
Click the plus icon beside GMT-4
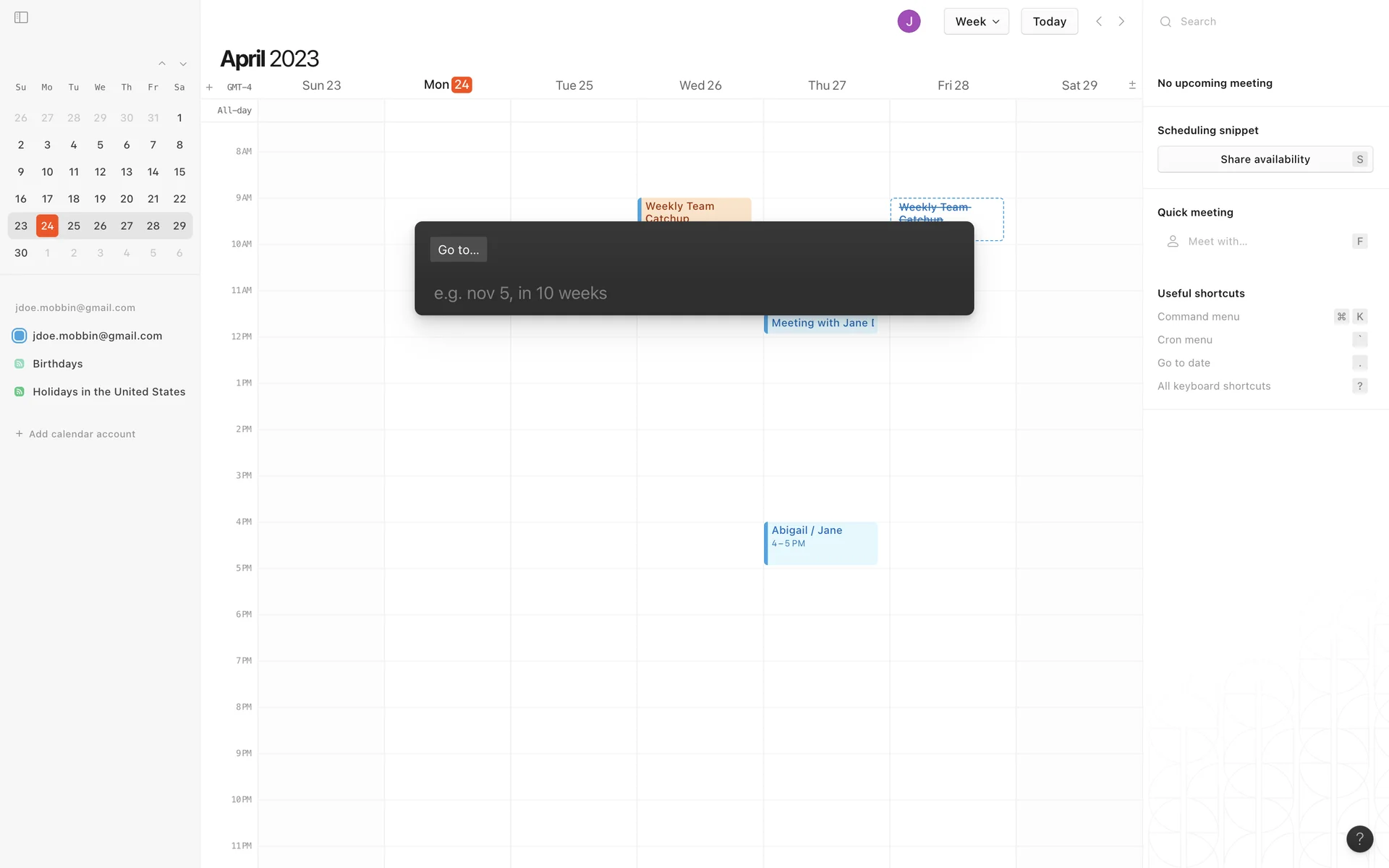[x=209, y=88]
